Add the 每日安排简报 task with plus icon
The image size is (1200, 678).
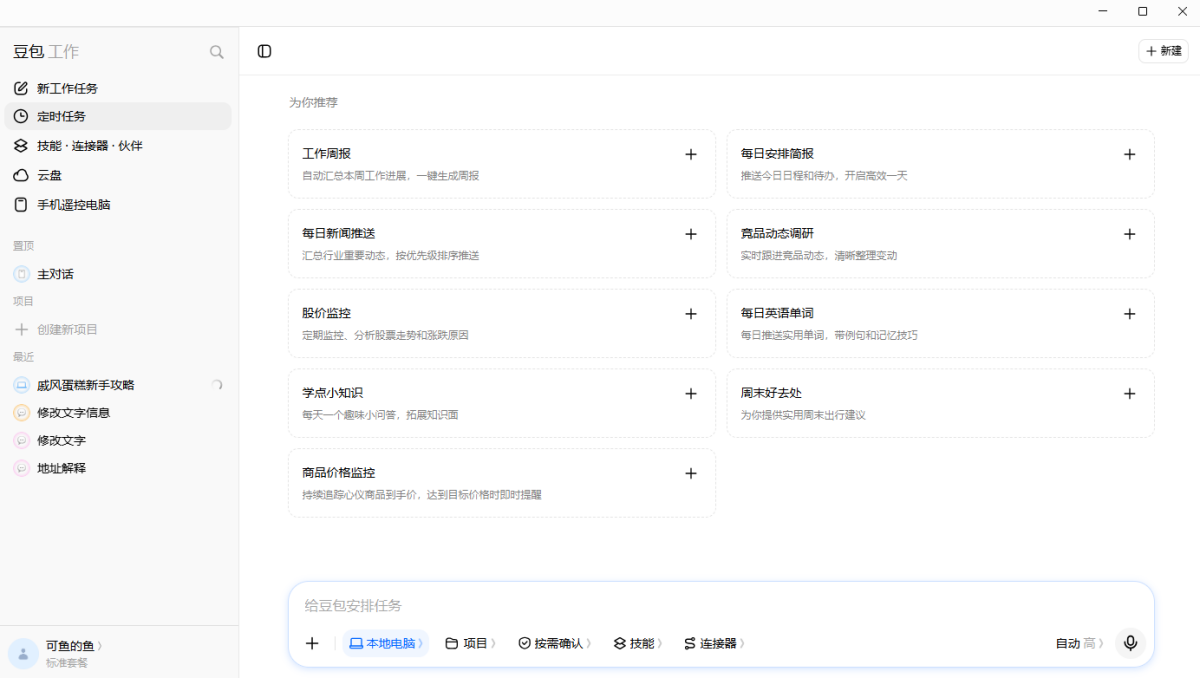click(x=1129, y=154)
